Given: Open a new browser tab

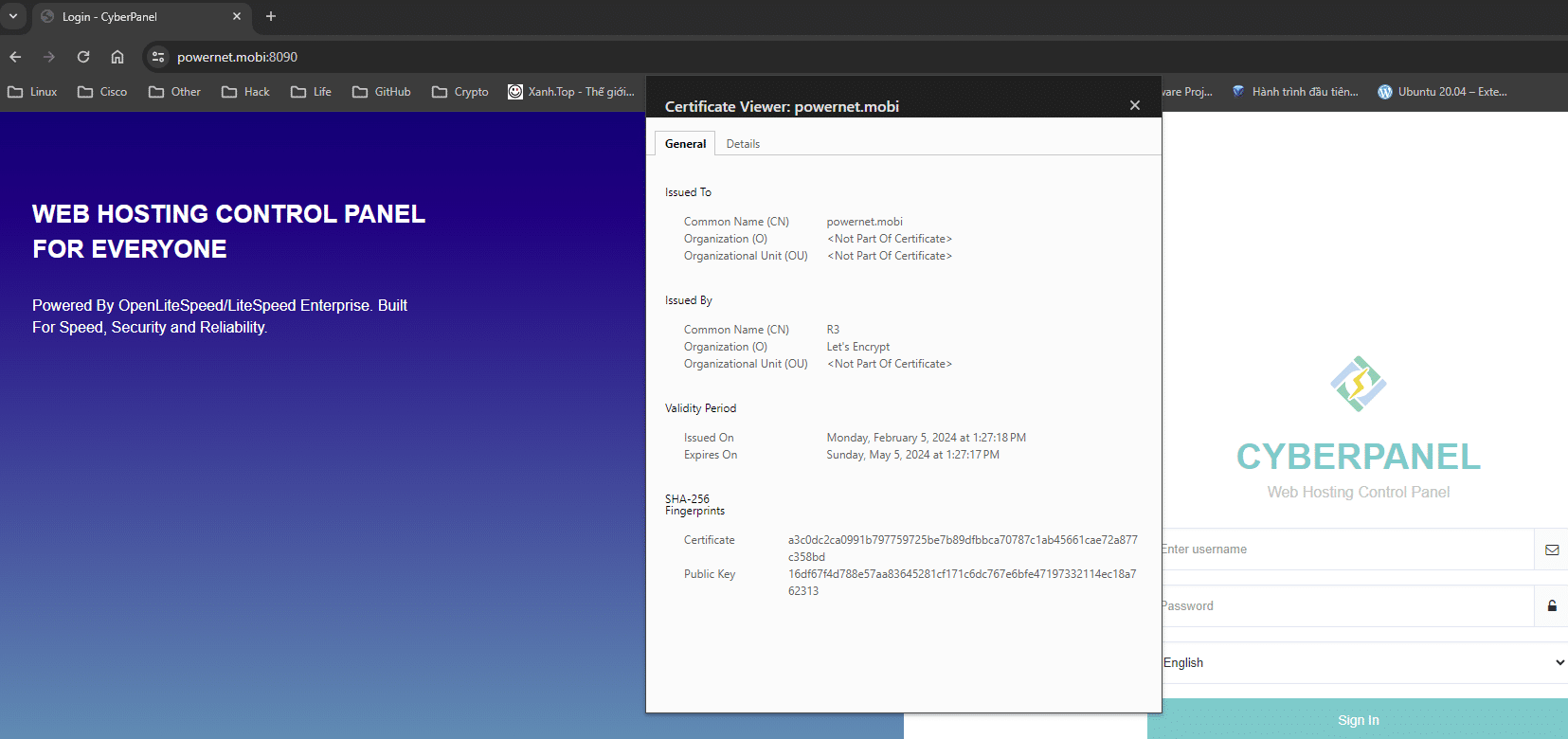Looking at the screenshot, I should click(271, 16).
